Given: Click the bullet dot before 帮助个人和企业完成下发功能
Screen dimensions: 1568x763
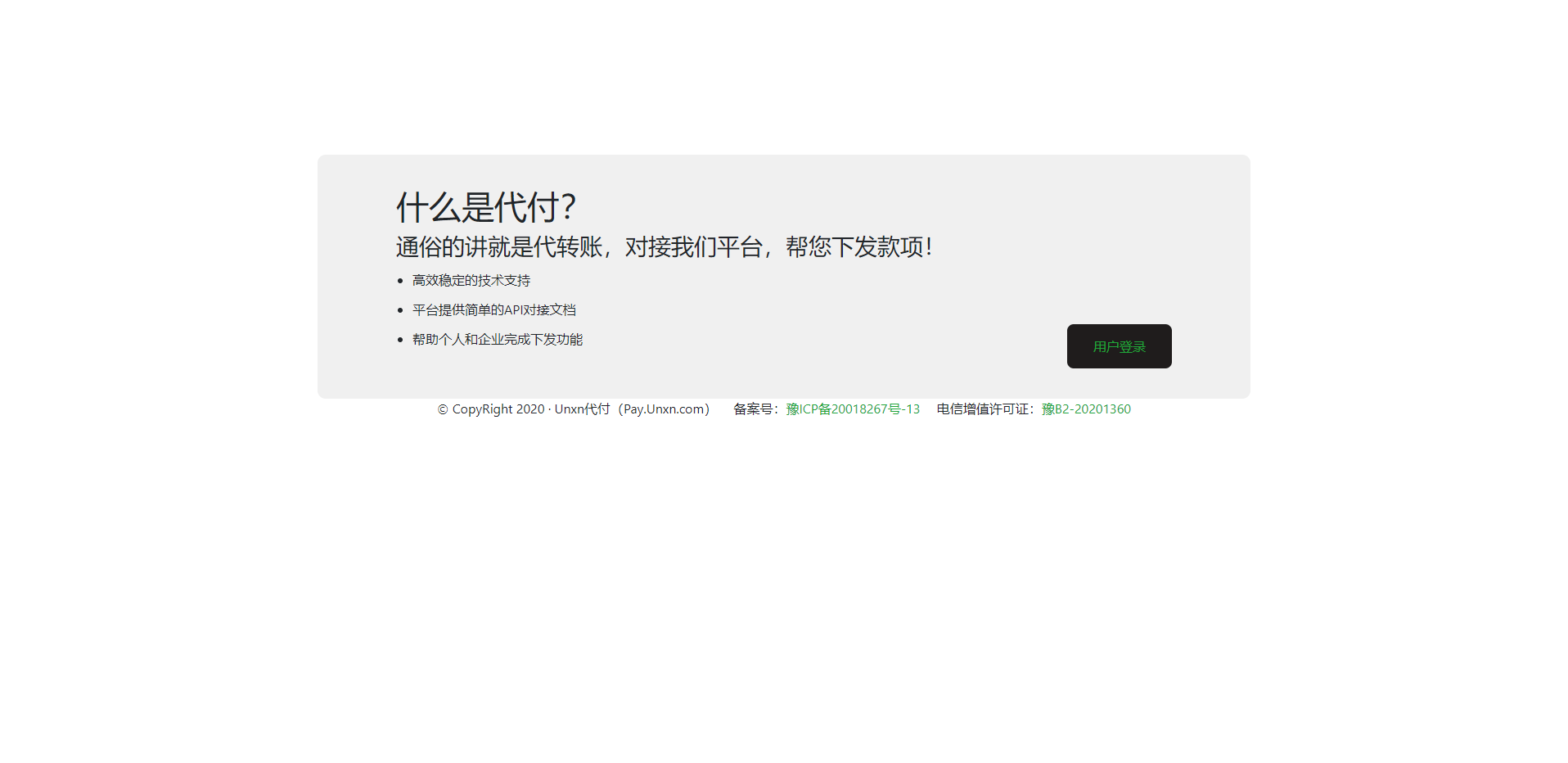Looking at the screenshot, I should [400, 340].
